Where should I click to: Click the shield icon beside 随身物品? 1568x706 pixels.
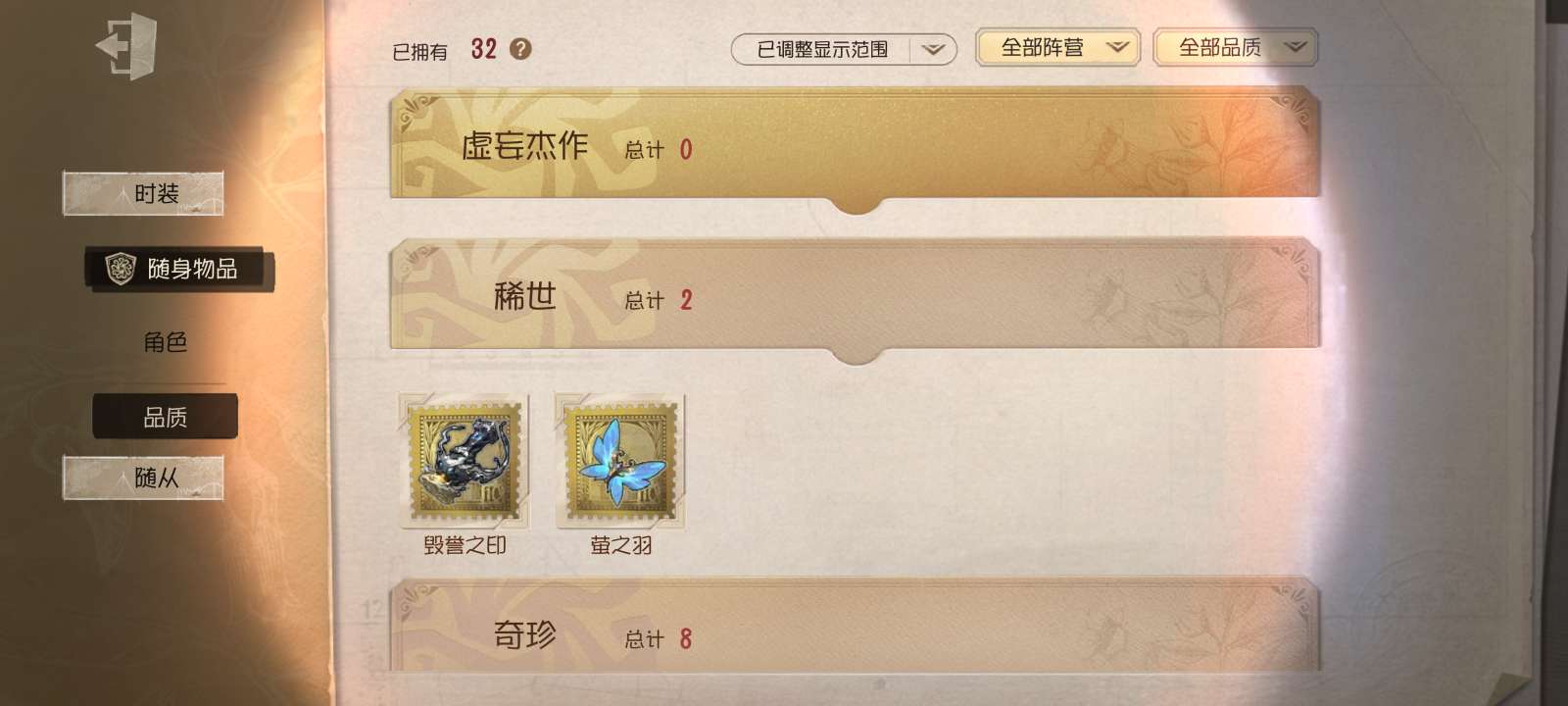(121, 268)
